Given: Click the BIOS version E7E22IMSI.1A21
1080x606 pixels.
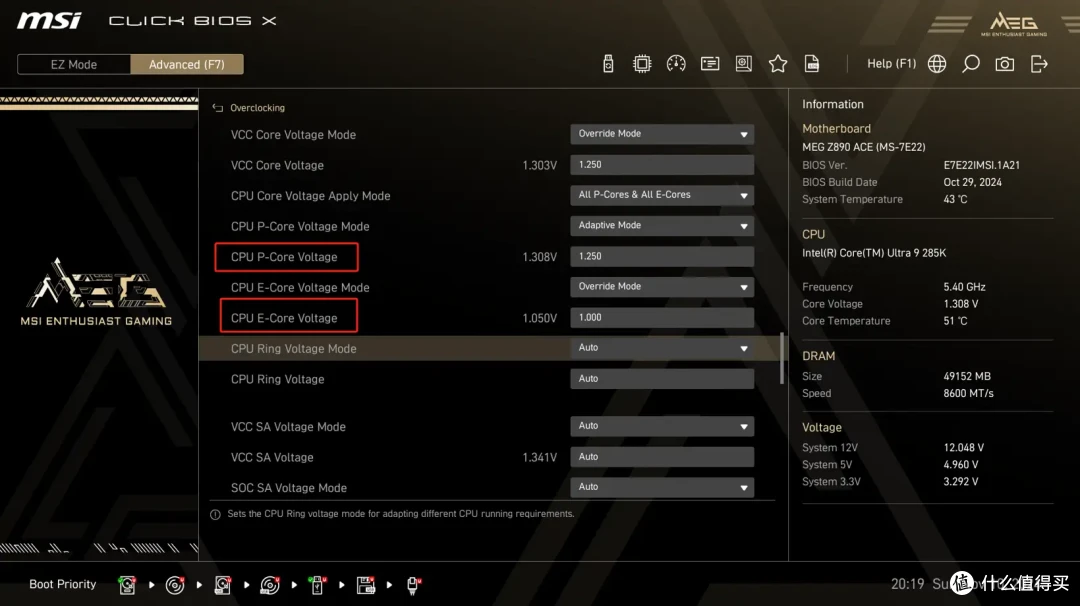Looking at the screenshot, I should (982, 165).
